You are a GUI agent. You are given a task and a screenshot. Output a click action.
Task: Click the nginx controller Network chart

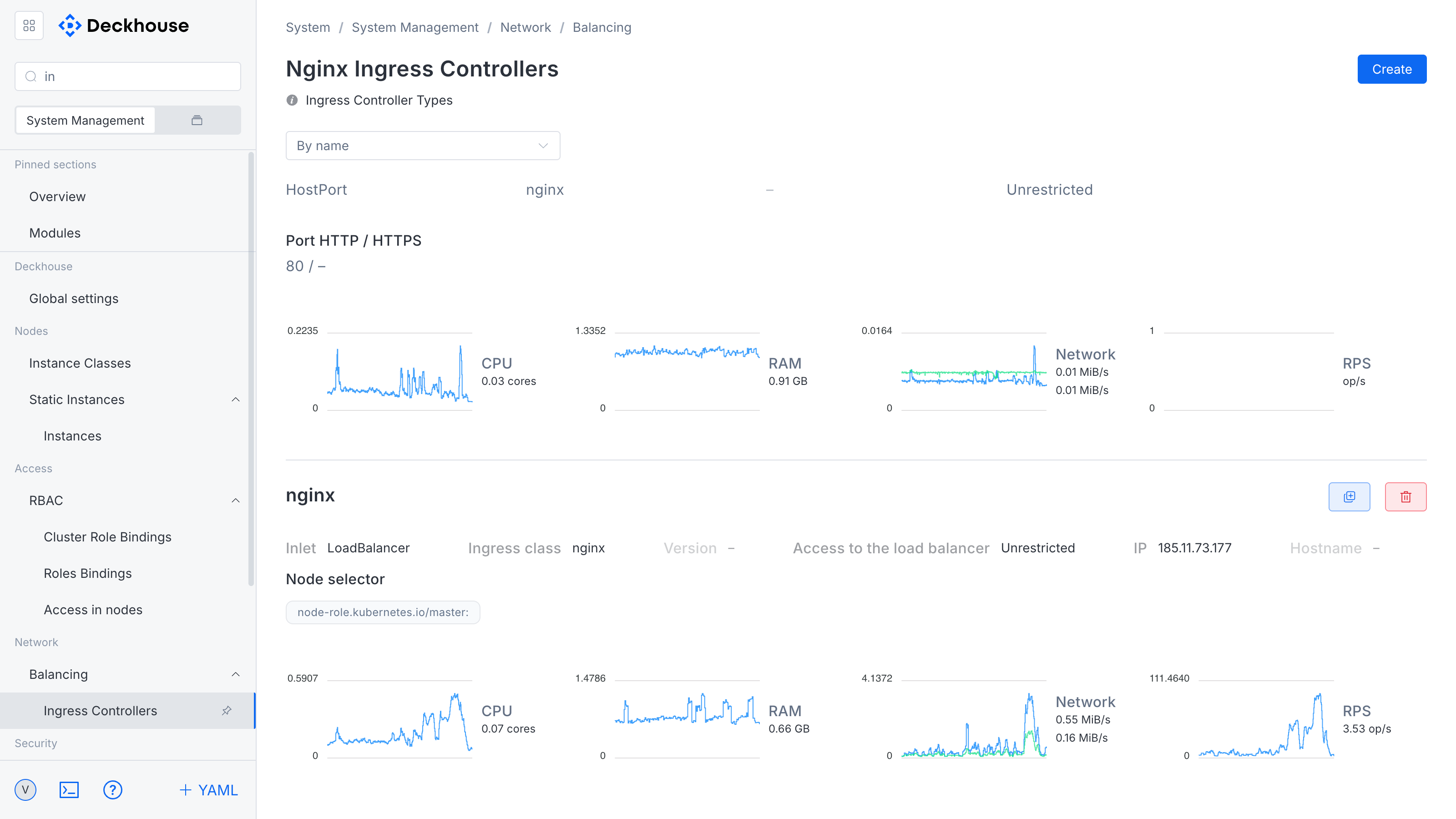tap(974, 719)
